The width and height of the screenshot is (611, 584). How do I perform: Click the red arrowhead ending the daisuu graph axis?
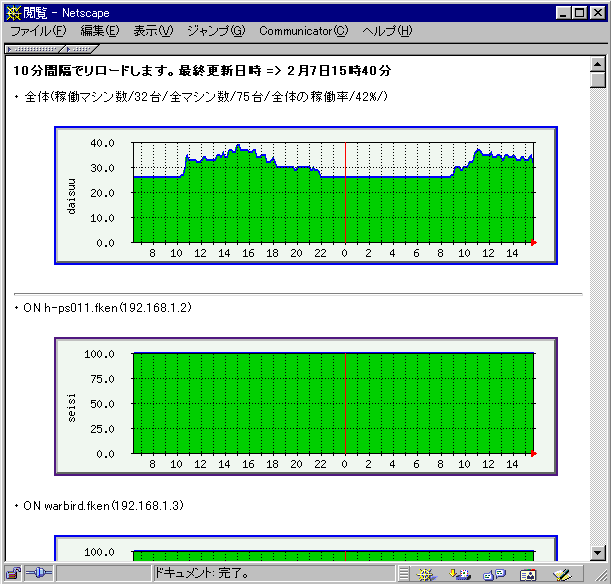pos(534,243)
